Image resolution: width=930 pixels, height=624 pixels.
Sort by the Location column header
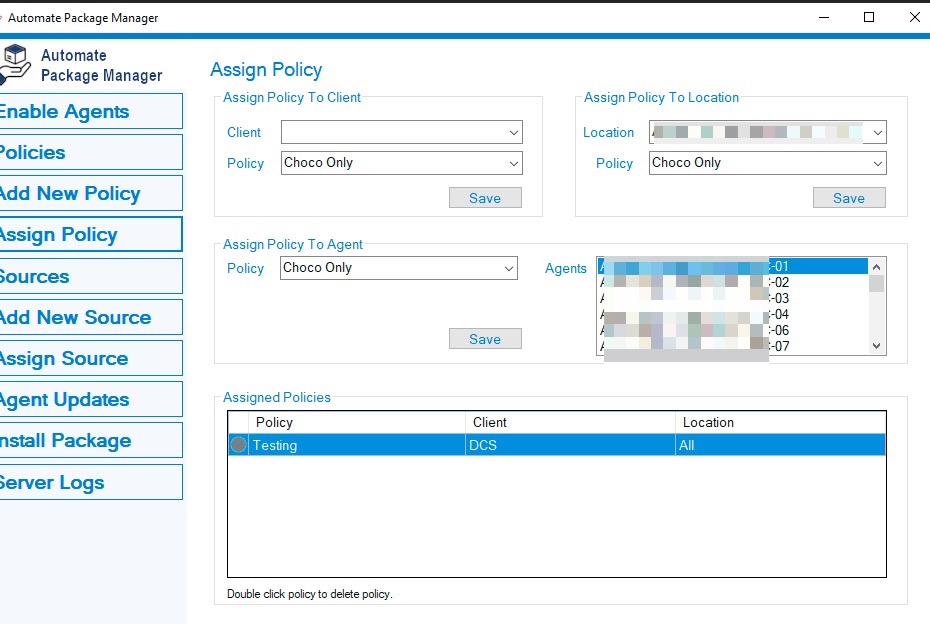(x=781, y=422)
